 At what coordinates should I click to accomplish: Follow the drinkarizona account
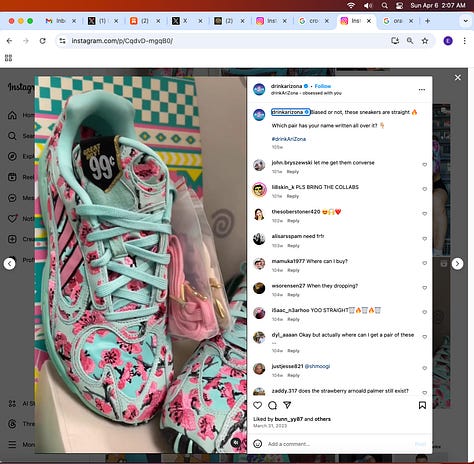[x=323, y=86]
